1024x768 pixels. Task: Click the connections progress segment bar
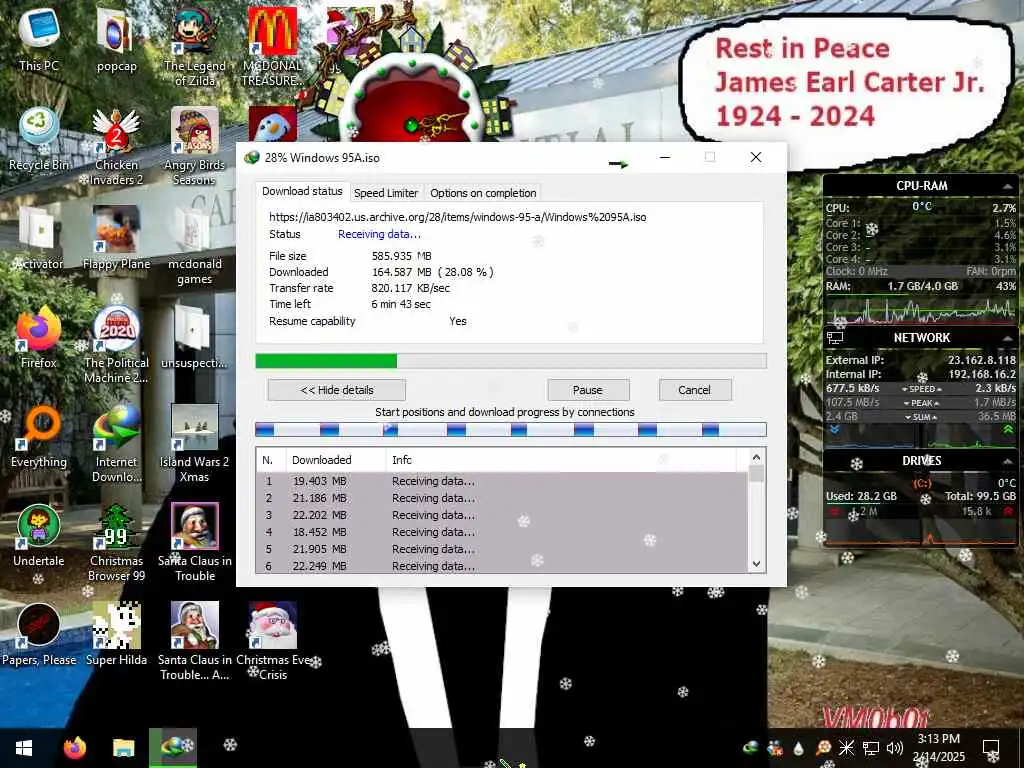point(511,429)
